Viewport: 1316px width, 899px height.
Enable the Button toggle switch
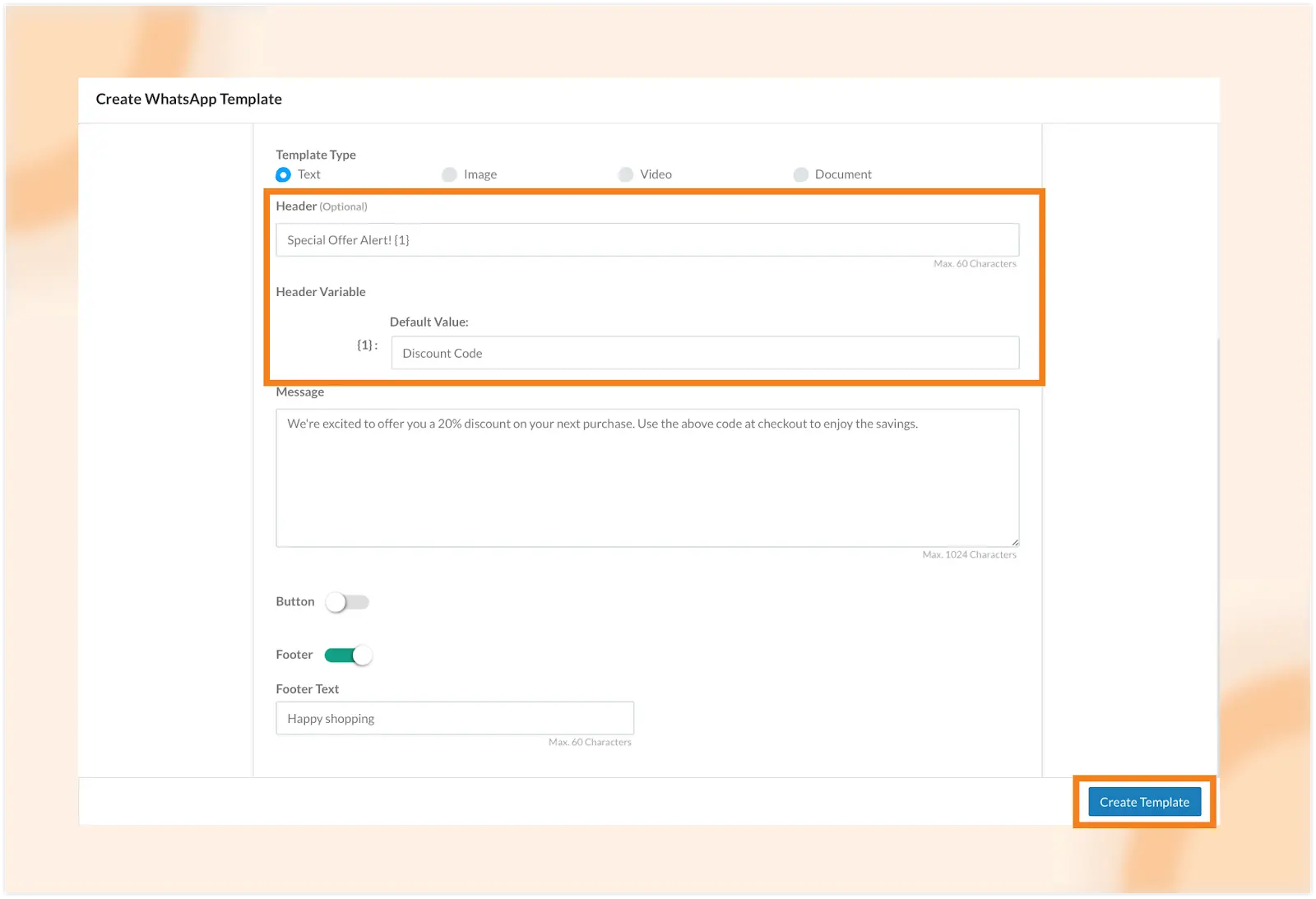coord(347,602)
